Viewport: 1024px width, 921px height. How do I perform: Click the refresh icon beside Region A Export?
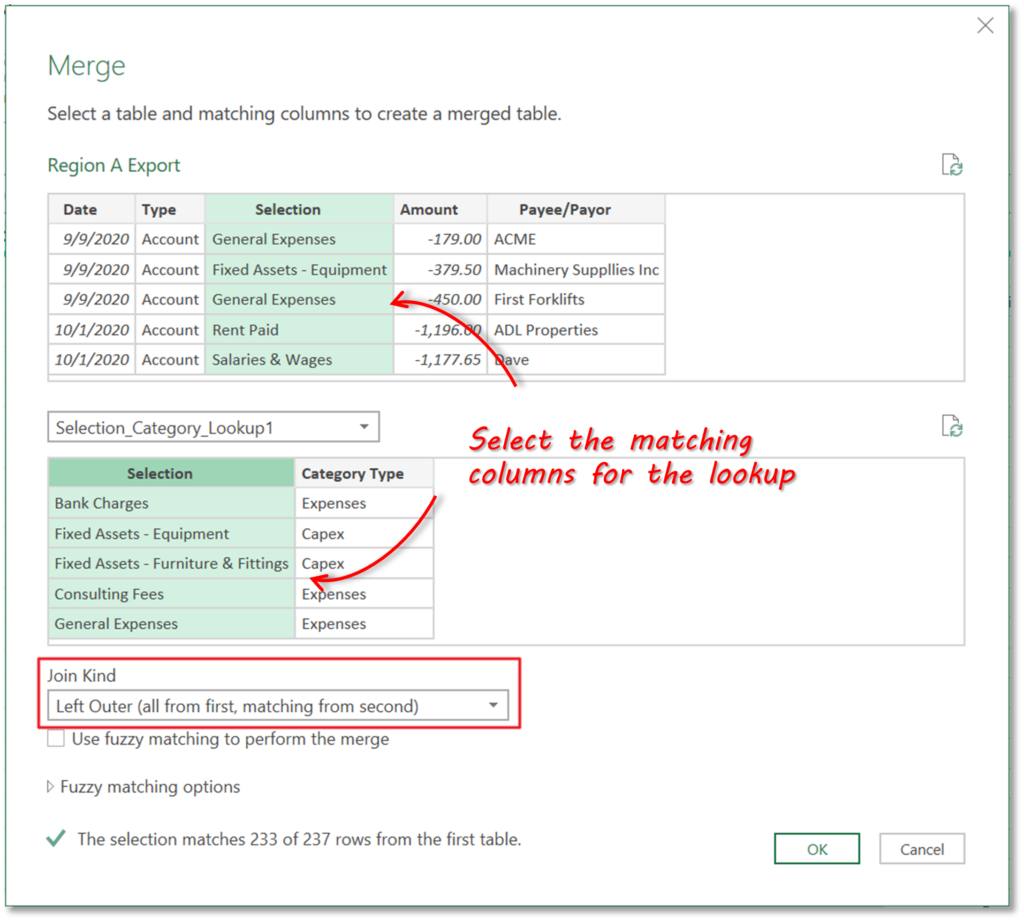pos(951,166)
